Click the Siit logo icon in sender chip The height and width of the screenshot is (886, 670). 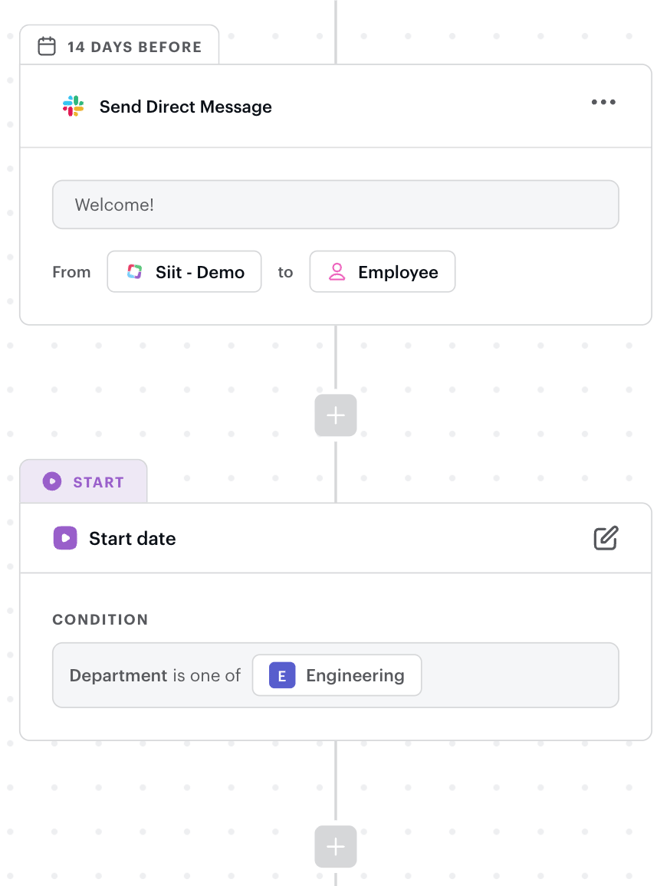pyautogui.click(x=135, y=272)
